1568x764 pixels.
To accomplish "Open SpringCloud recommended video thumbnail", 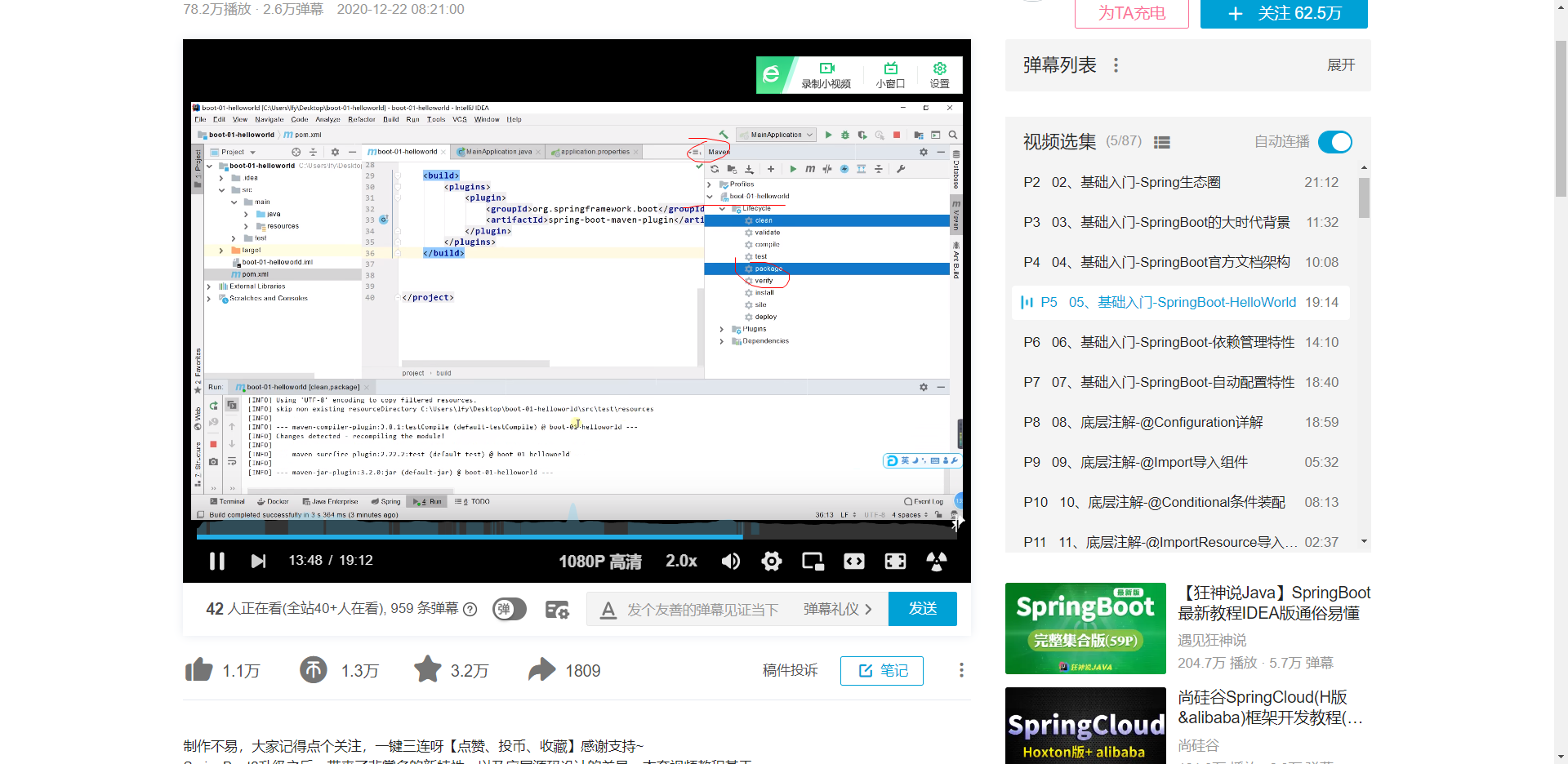I will [x=1085, y=726].
